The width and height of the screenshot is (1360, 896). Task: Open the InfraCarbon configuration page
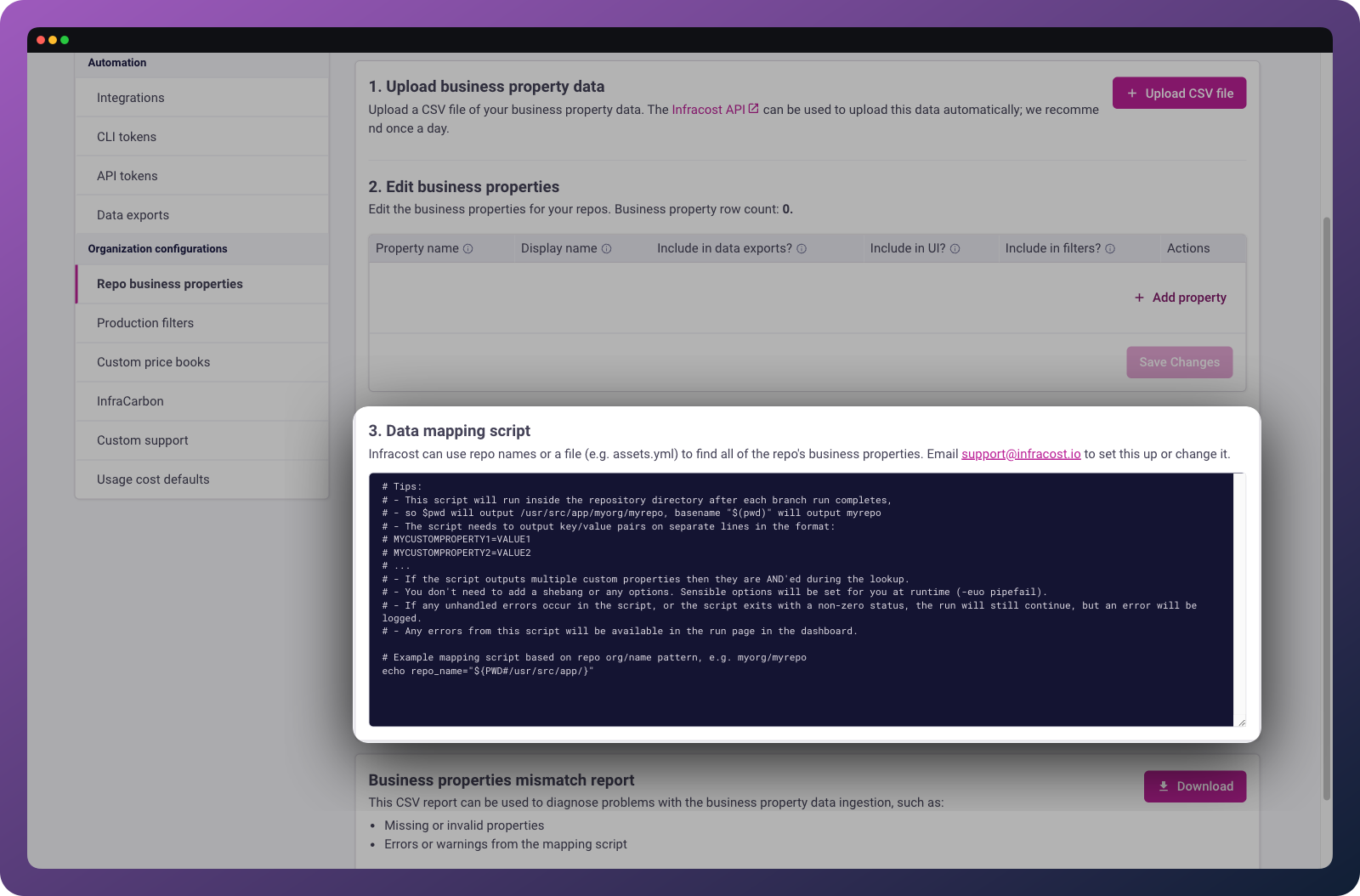click(x=130, y=400)
